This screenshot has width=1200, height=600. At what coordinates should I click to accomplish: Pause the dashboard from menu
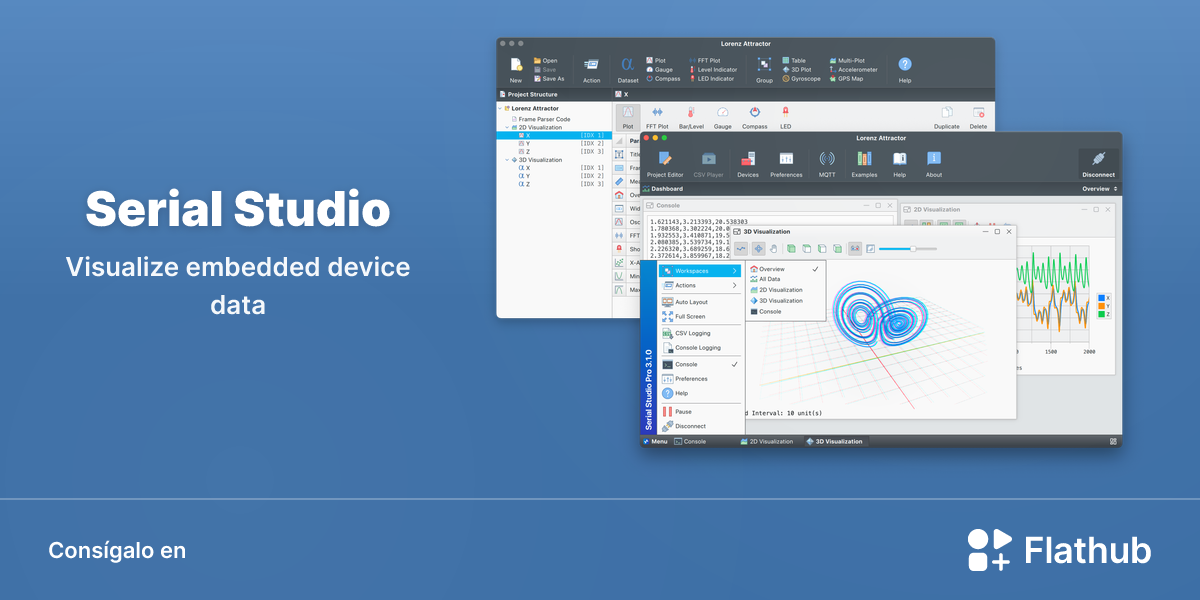pyautogui.click(x=700, y=411)
